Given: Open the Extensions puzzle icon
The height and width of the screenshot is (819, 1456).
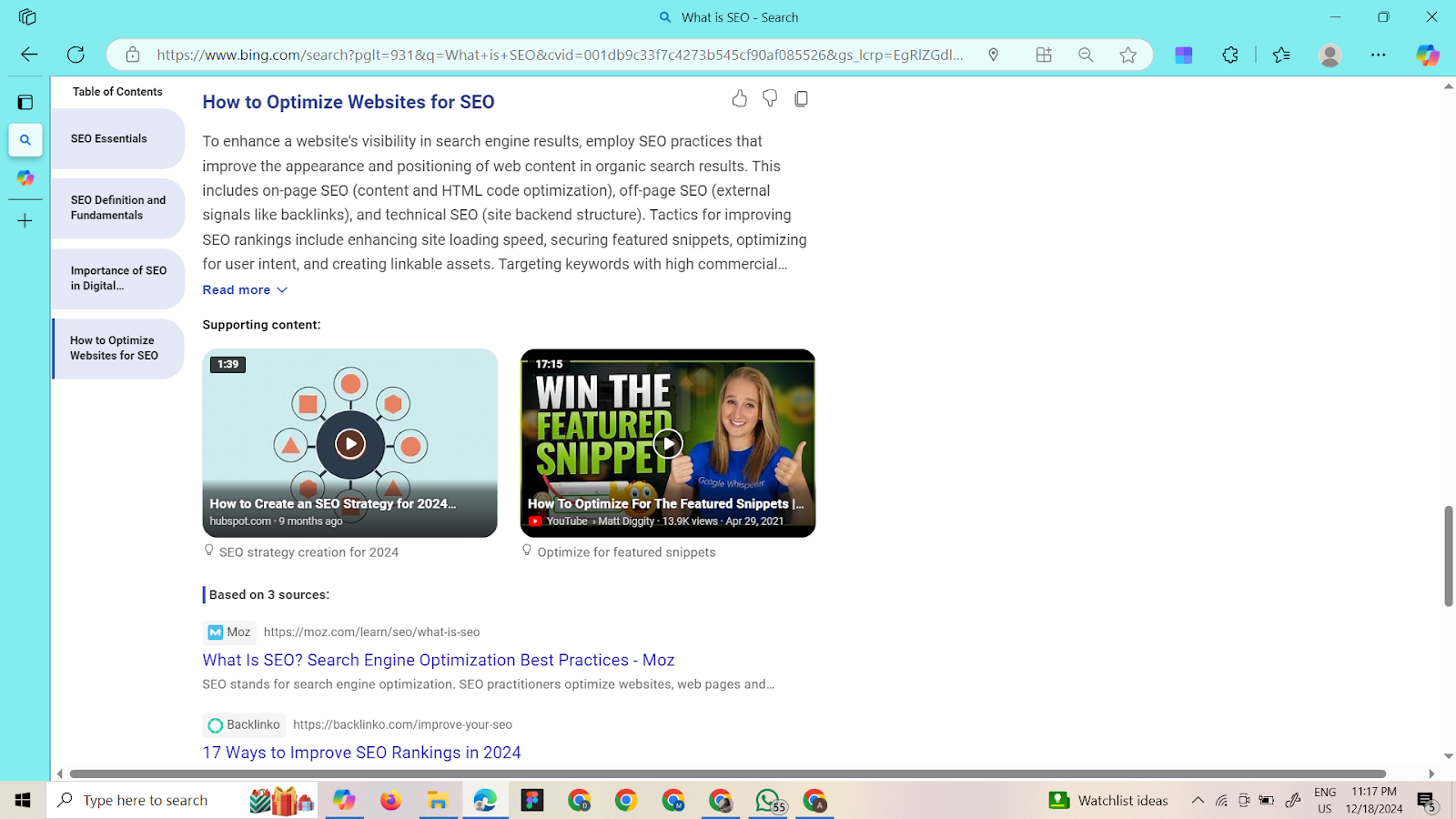Looking at the screenshot, I should [x=1230, y=55].
